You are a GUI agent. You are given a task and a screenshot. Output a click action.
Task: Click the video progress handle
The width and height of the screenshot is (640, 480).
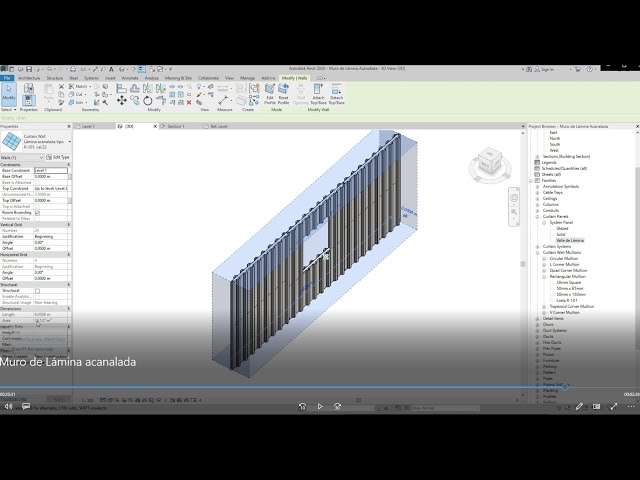pos(564,387)
